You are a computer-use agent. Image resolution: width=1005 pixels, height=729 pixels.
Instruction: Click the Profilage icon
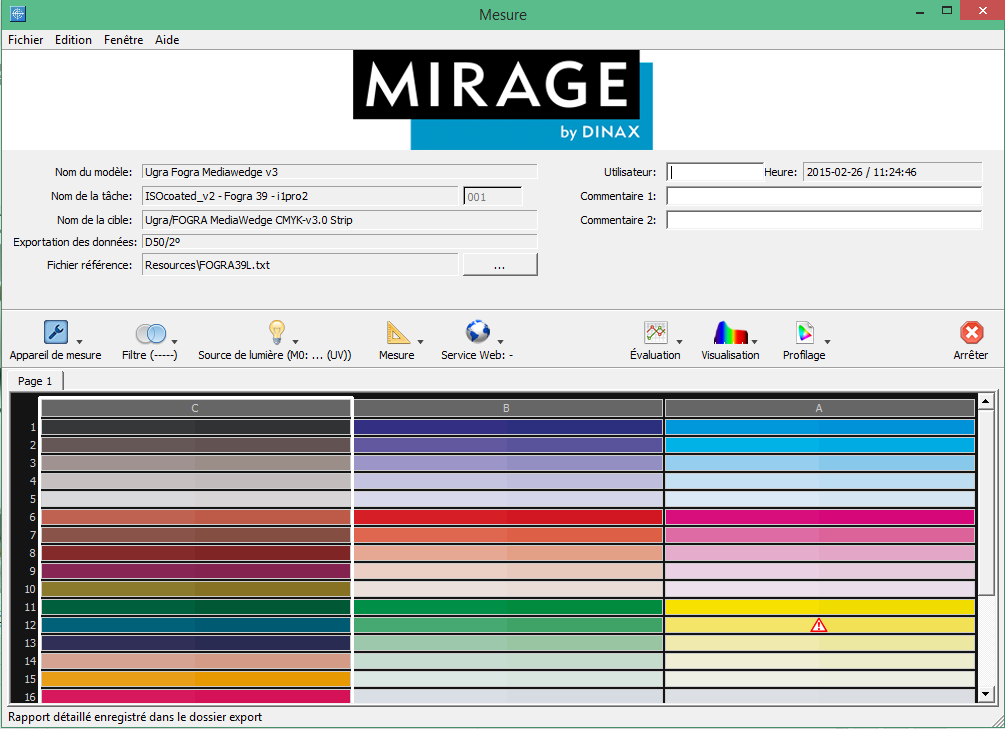click(x=804, y=332)
